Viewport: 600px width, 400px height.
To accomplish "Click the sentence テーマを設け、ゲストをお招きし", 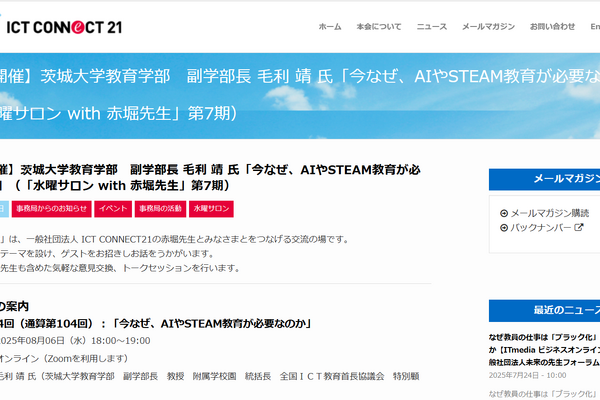I will [107, 254].
